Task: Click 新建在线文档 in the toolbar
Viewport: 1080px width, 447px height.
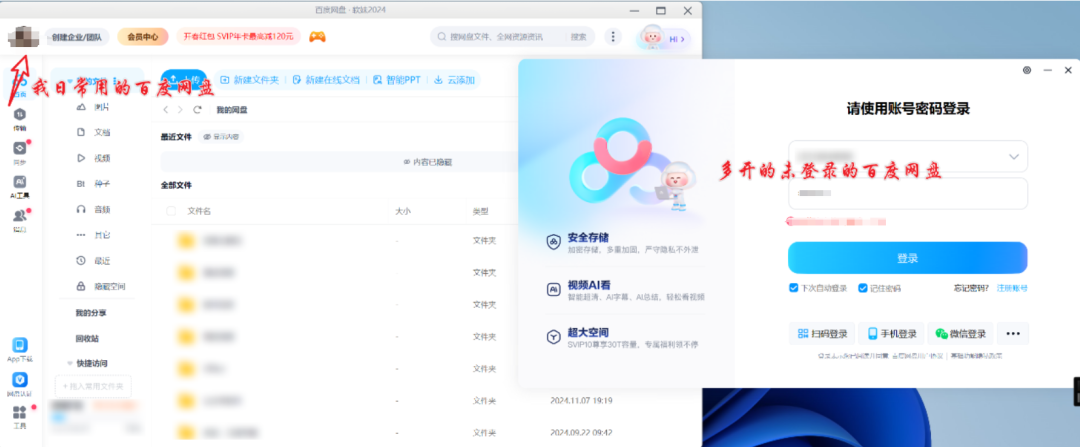Action: [x=326, y=80]
